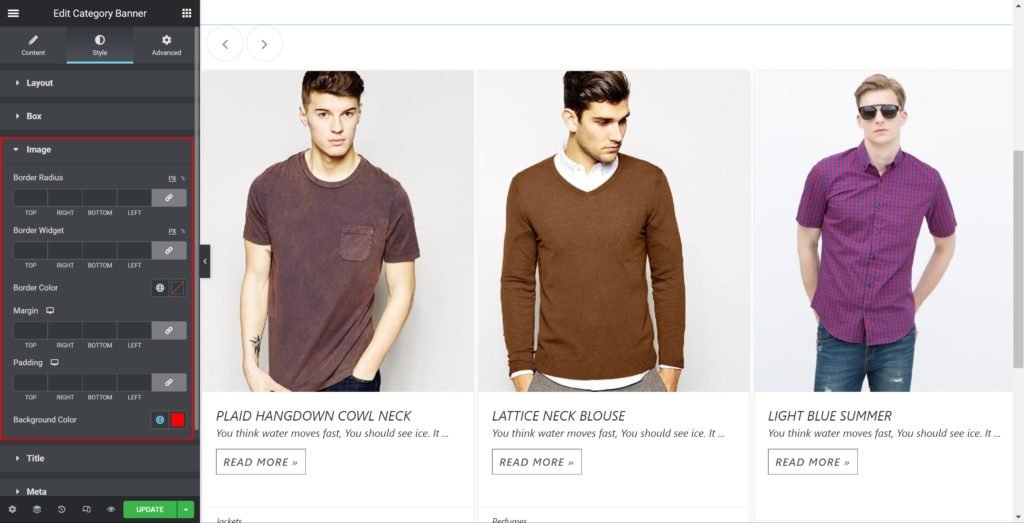
Task: Toggle linked values for Border Widget
Action: [x=169, y=250]
